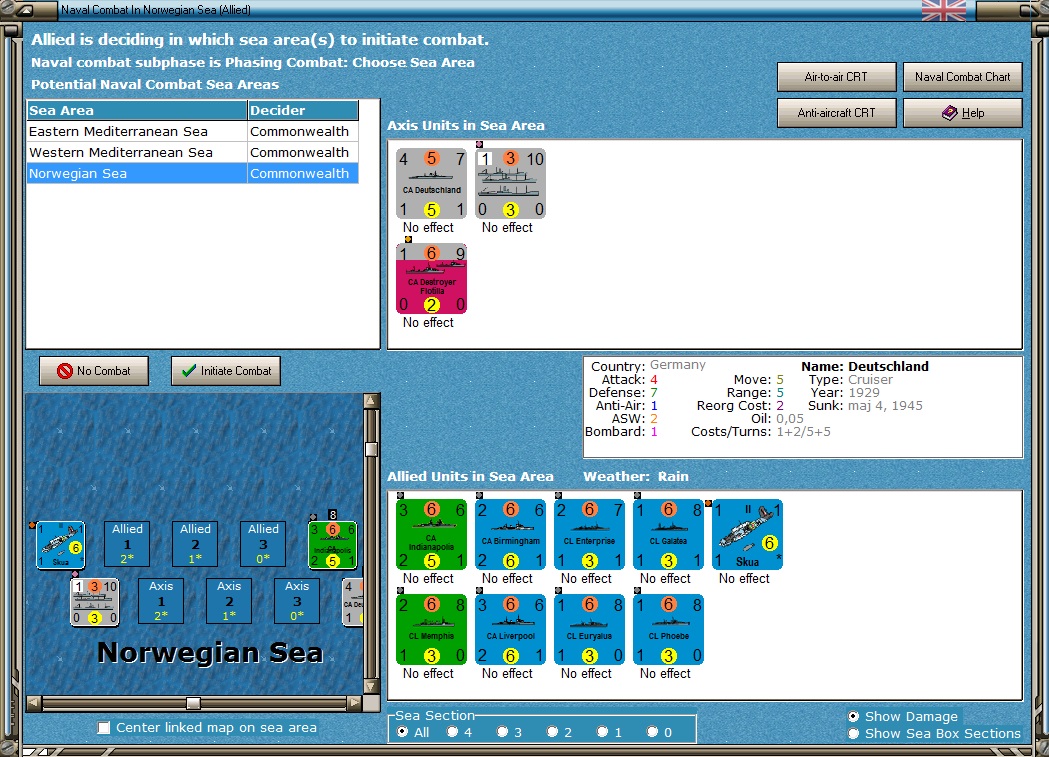Screen dimensions: 1049x757
Task: Select sea section 1 radio
Action: 602,732
